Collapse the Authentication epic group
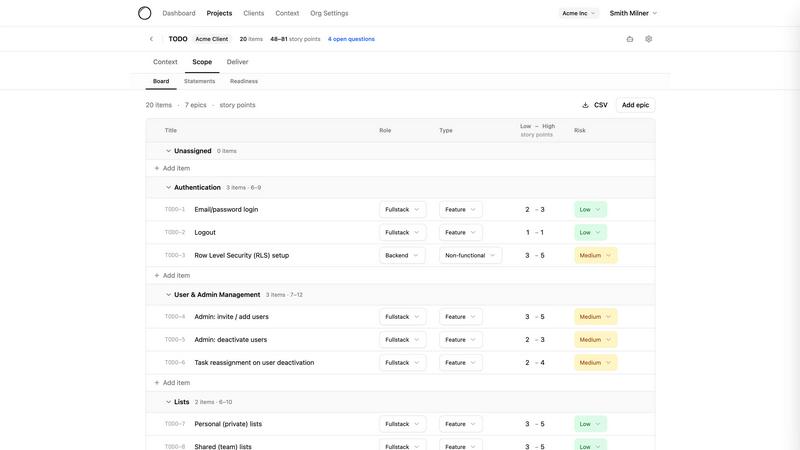The height and width of the screenshot is (450, 800). (169, 187)
